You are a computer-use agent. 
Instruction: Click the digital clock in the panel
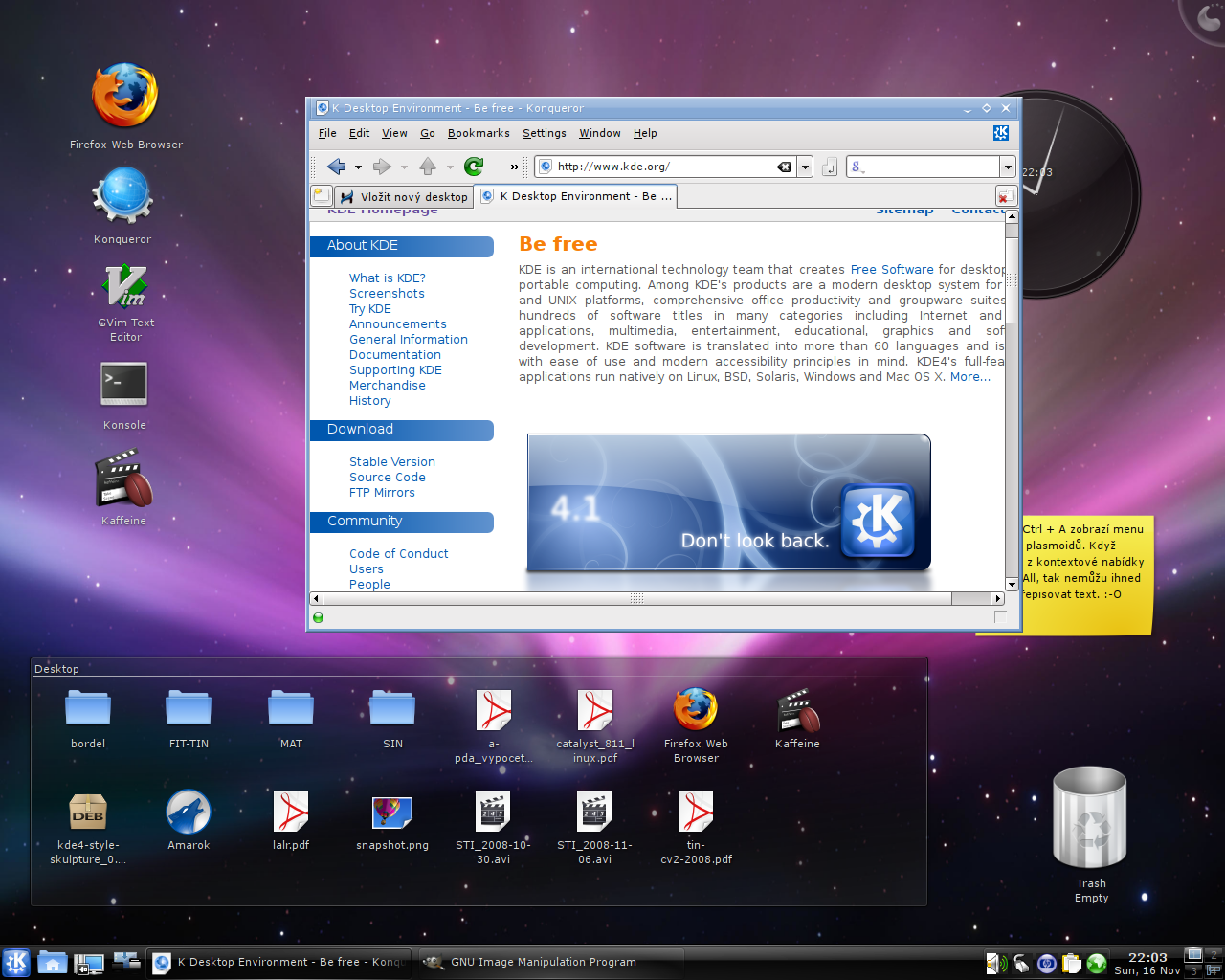tap(1147, 963)
